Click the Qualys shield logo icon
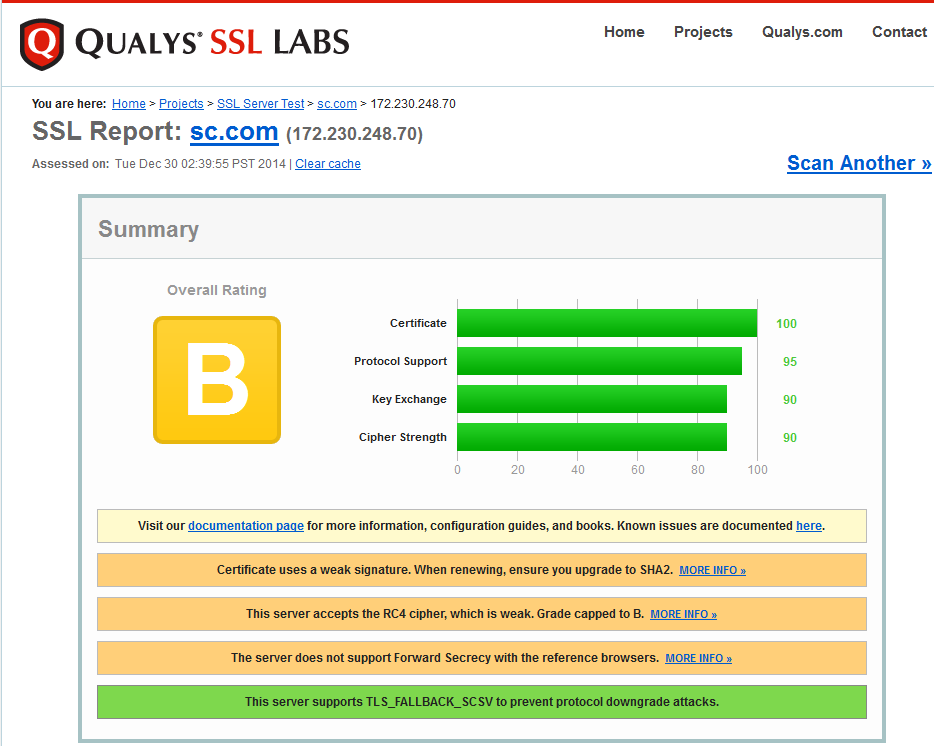 click(x=42, y=44)
